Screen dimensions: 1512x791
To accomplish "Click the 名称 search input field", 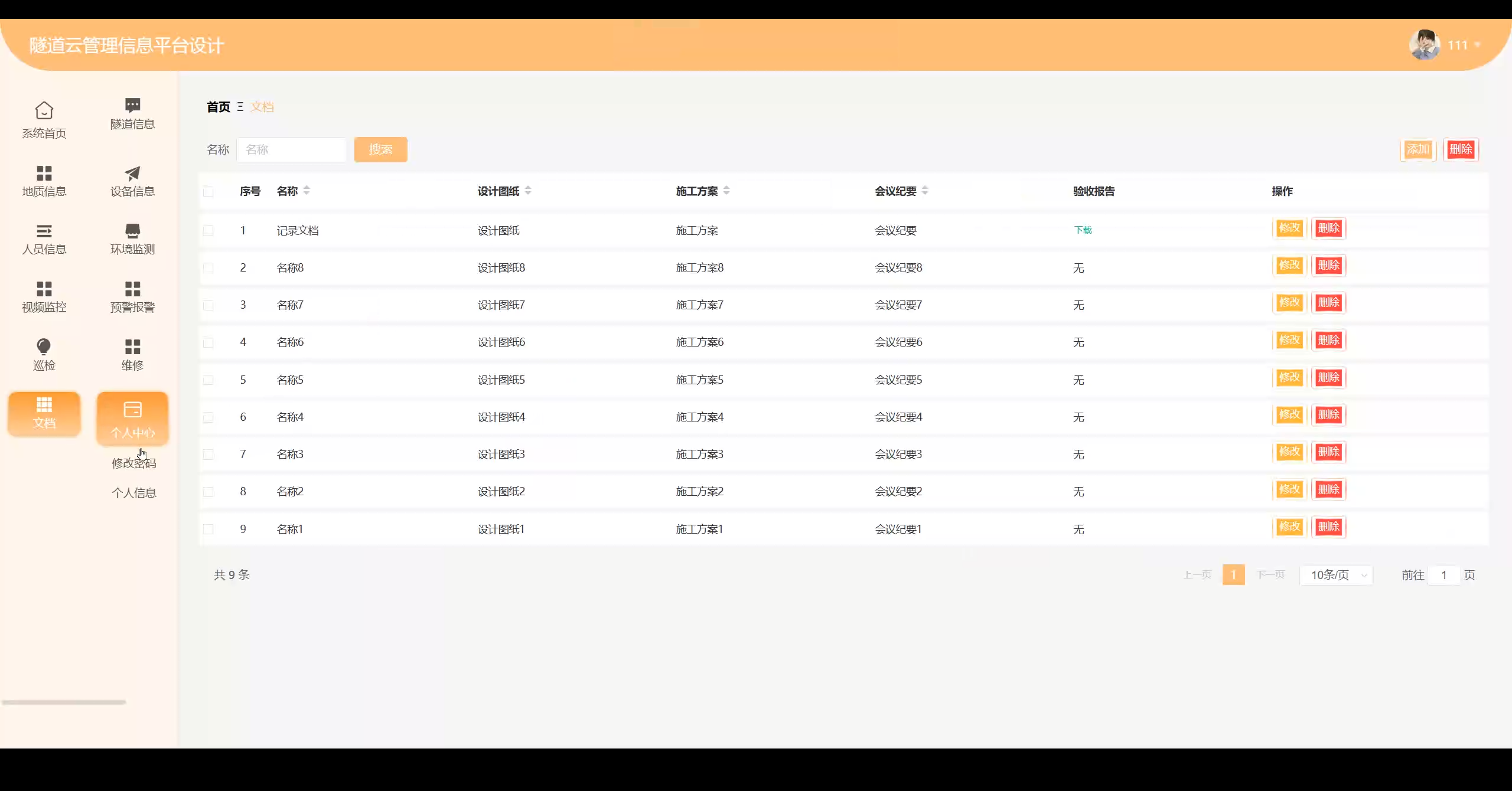I will tap(292, 149).
